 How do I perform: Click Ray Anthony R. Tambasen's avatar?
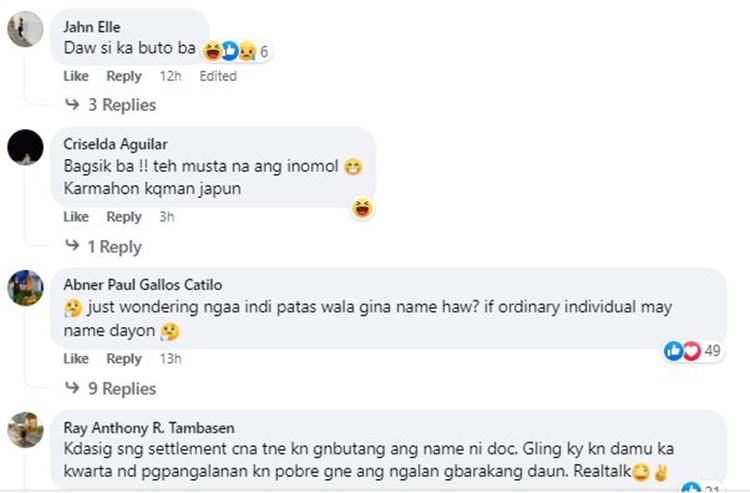[25, 430]
